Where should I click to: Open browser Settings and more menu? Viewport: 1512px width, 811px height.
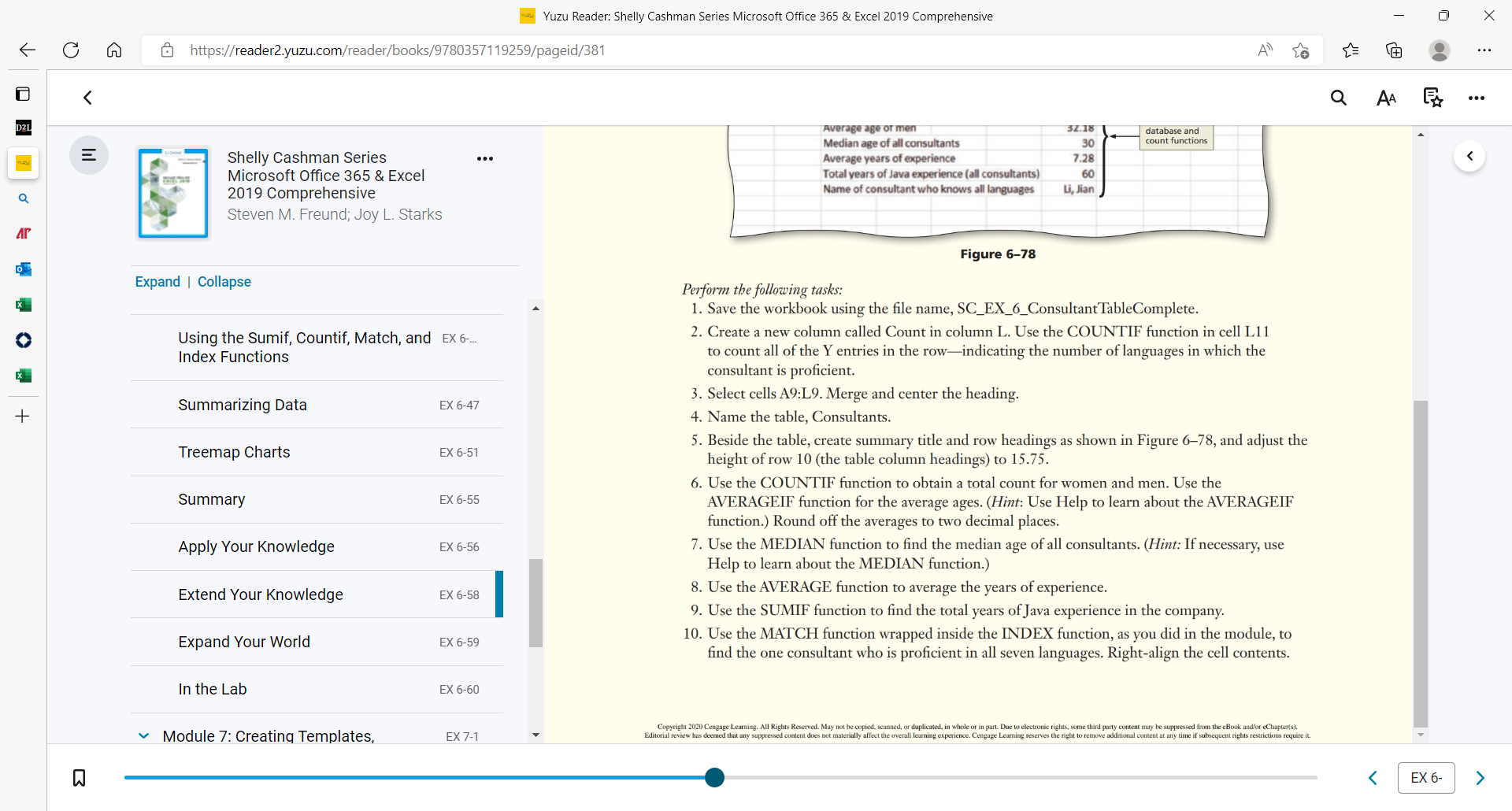coord(1484,50)
